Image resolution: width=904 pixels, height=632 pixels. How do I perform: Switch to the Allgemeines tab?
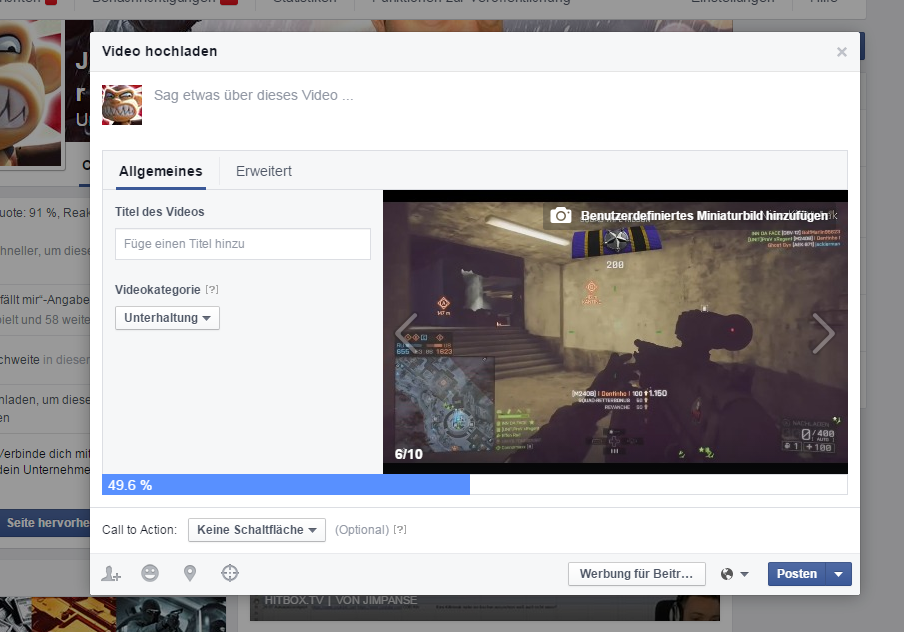click(161, 171)
